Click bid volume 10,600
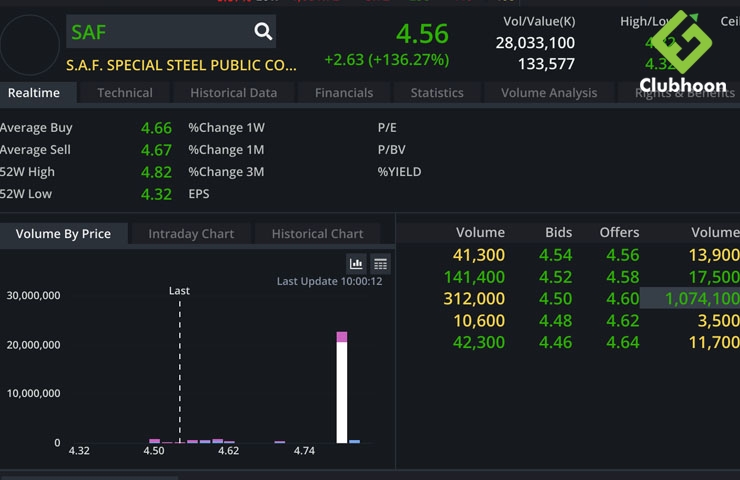 (x=479, y=321)
